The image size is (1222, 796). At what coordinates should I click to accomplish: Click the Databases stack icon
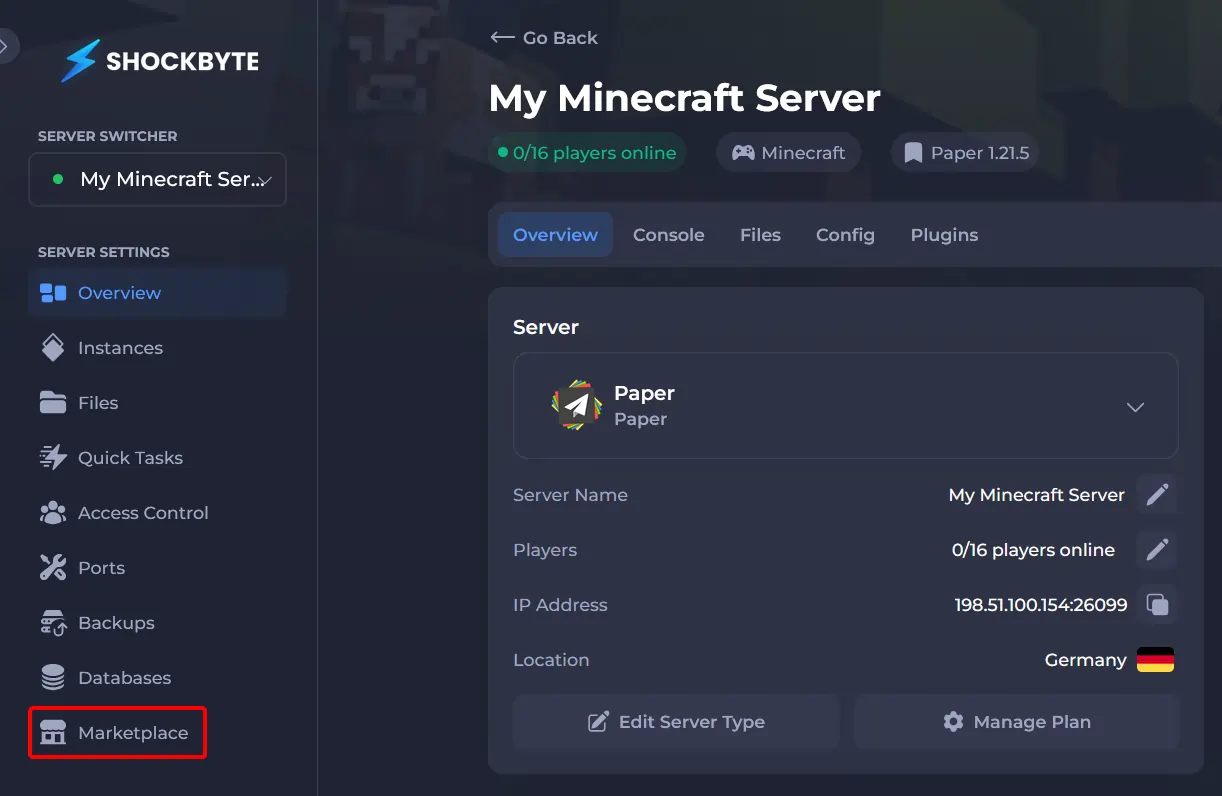(x=52, y=678)
